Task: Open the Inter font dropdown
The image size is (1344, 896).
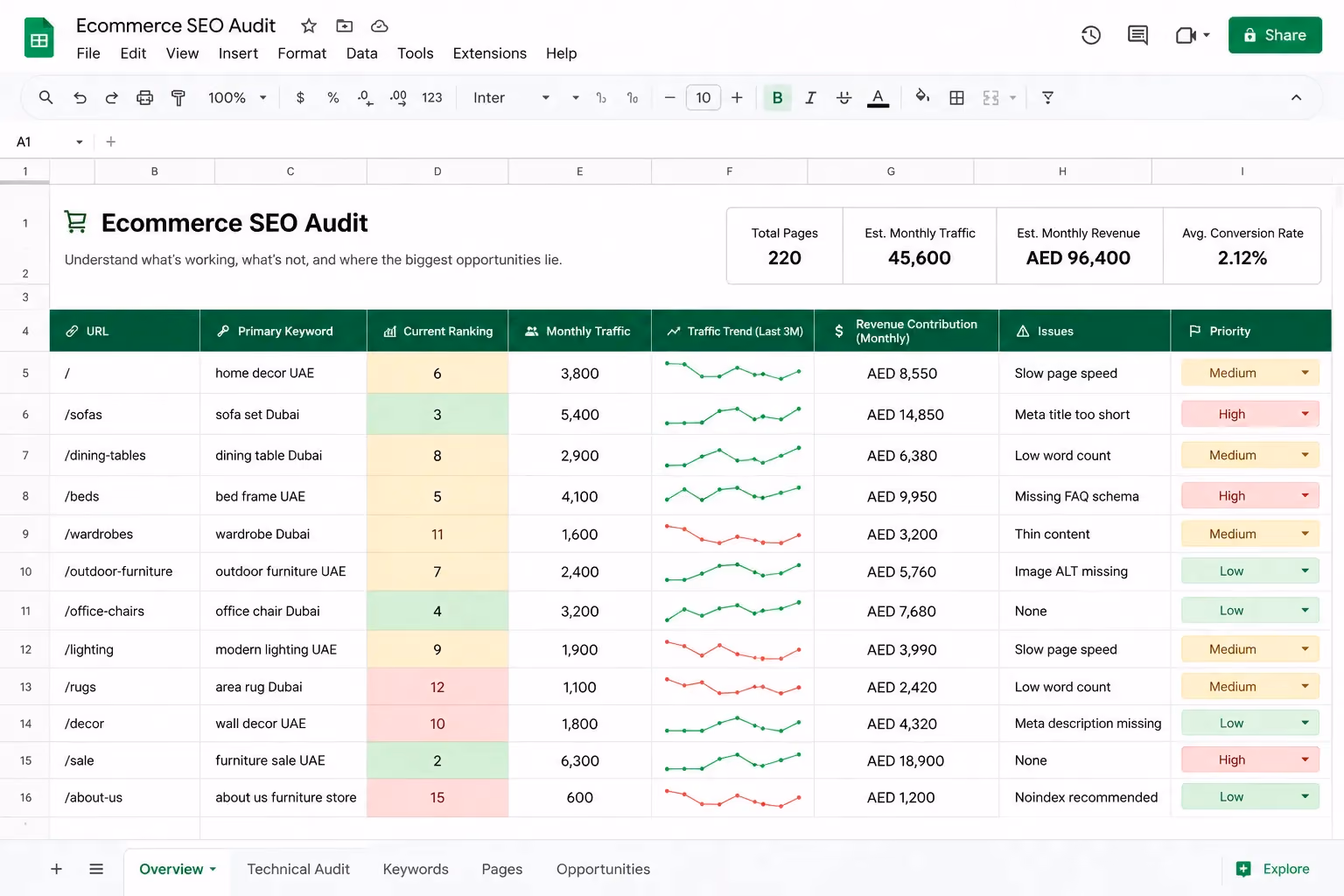Action: 511,98
